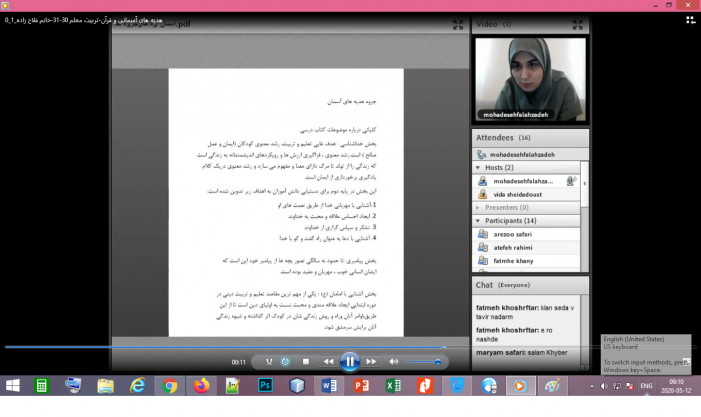Show hidden system tray icons
The width and height of the screenshot is (701, 417).
[x=592, y=386]
